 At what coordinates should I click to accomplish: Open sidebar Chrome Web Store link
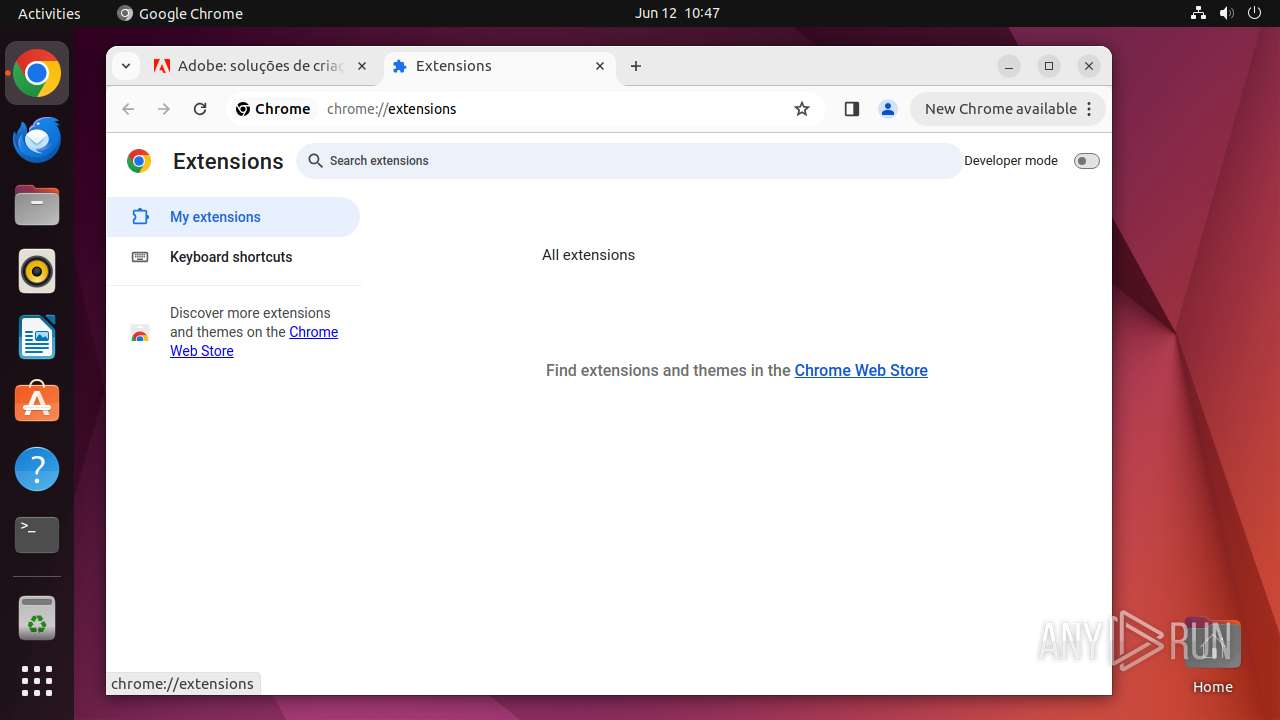(254, 341)
